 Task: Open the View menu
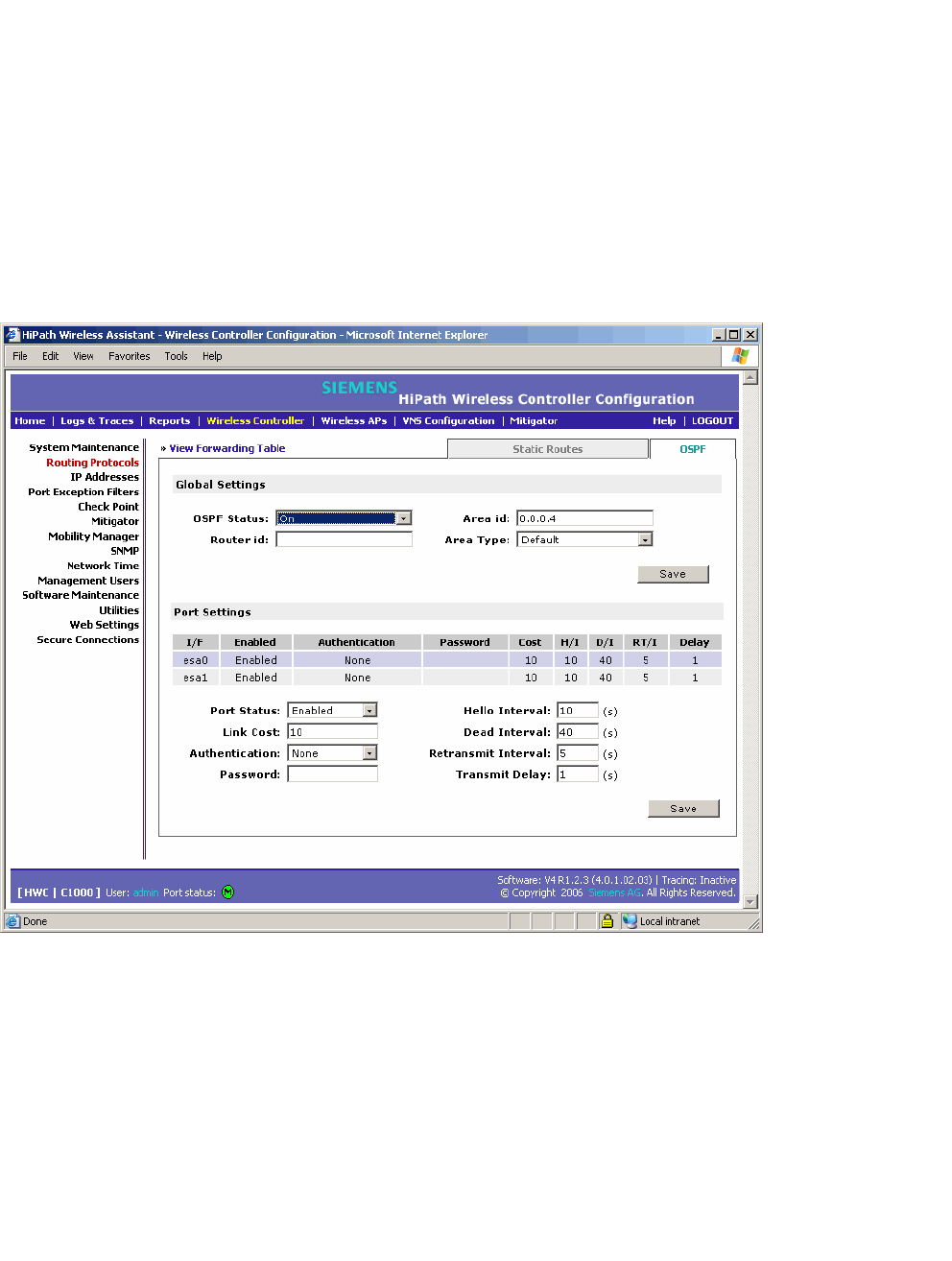coord(83,356)
